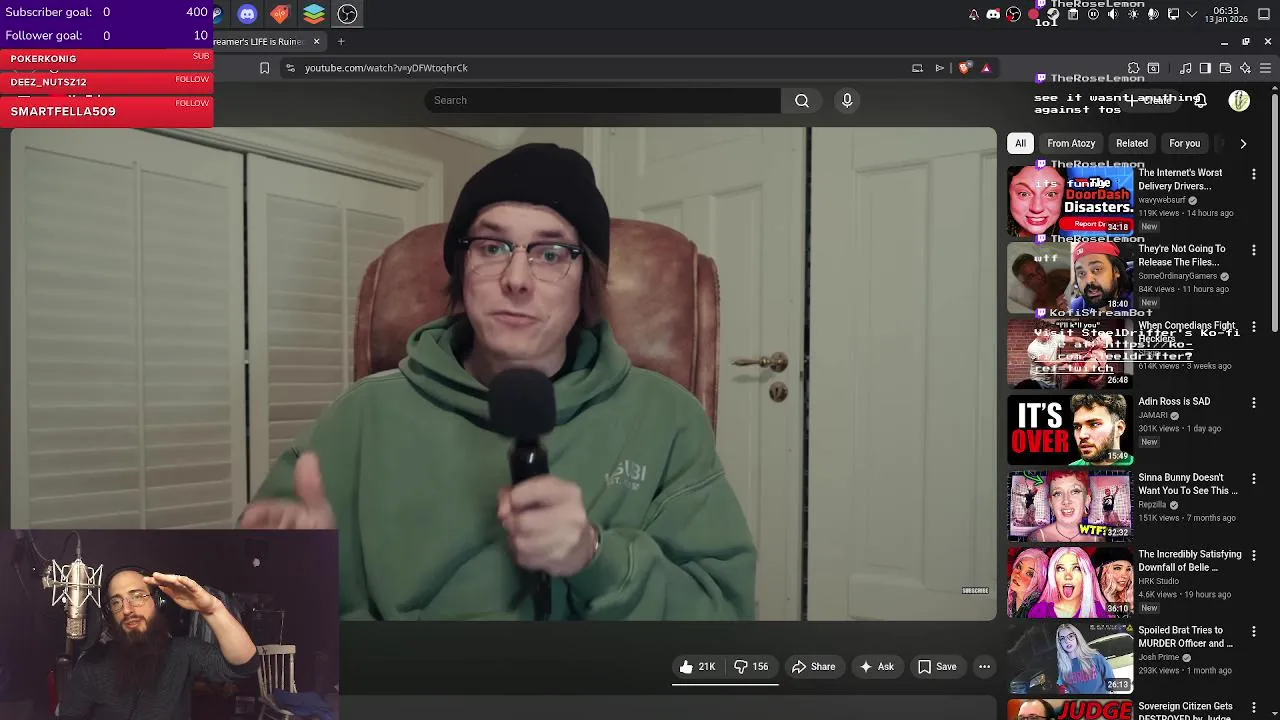Open Discord from the taskbar
This screenshot has height=720, width=1280.
(247, 14)
